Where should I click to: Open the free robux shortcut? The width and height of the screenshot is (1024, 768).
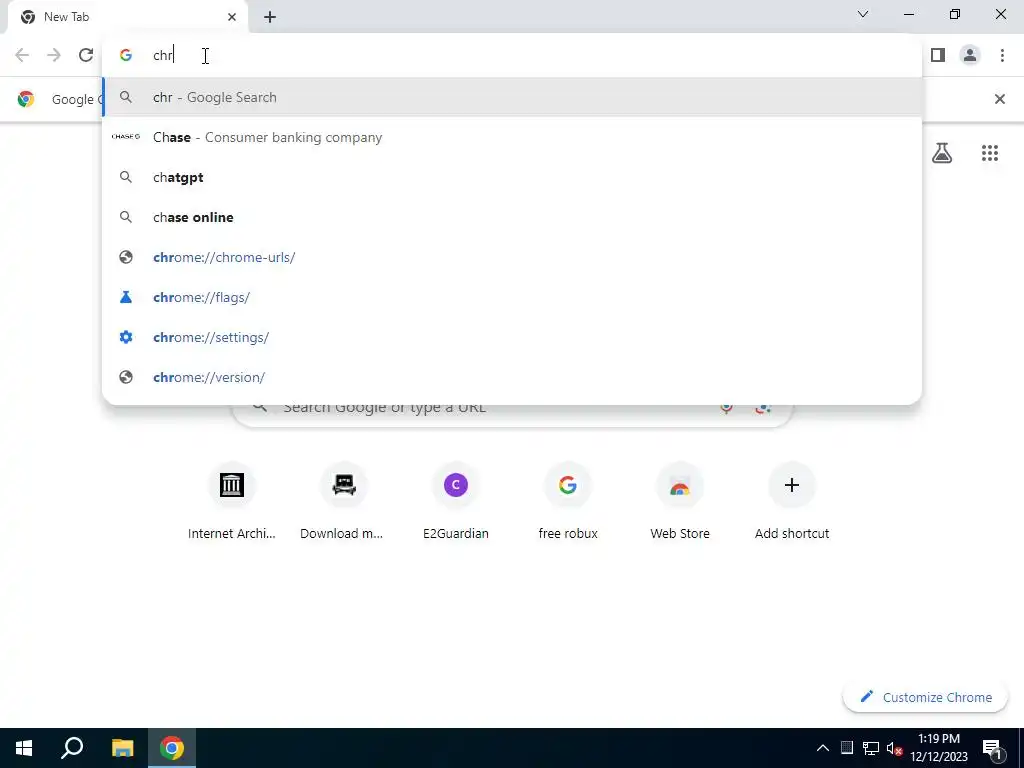coord(568,502)
